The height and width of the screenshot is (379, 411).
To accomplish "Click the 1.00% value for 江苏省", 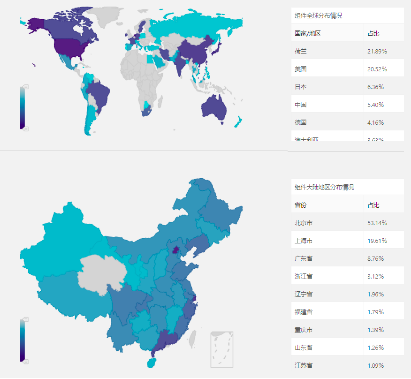I will (x=376, y=366).
